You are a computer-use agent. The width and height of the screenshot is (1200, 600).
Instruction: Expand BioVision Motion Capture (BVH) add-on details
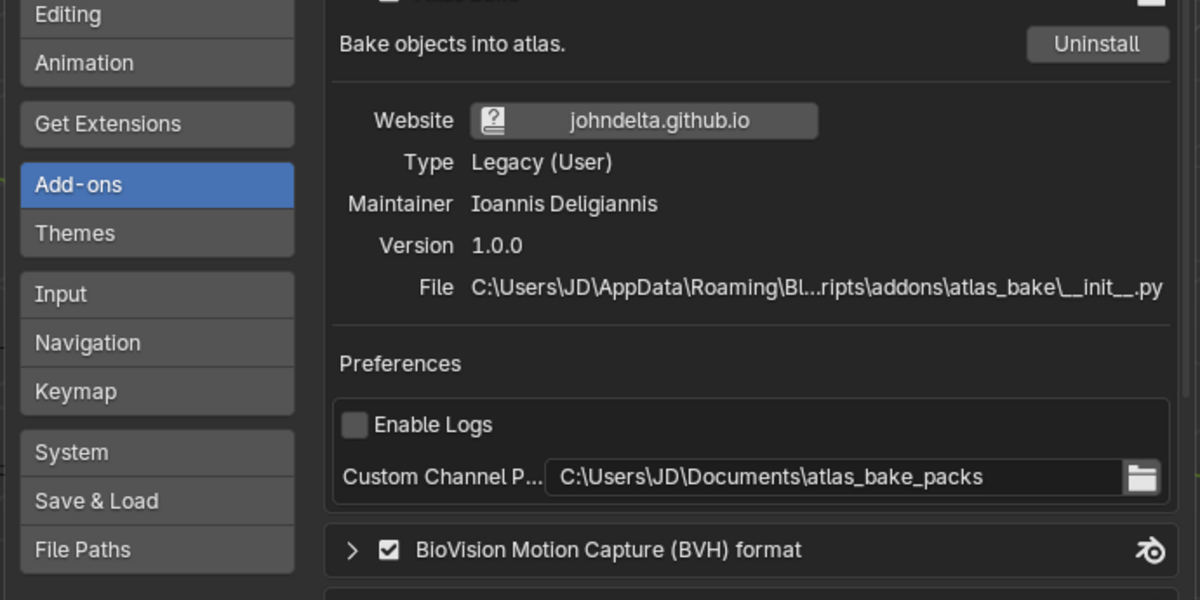point(352,550)
